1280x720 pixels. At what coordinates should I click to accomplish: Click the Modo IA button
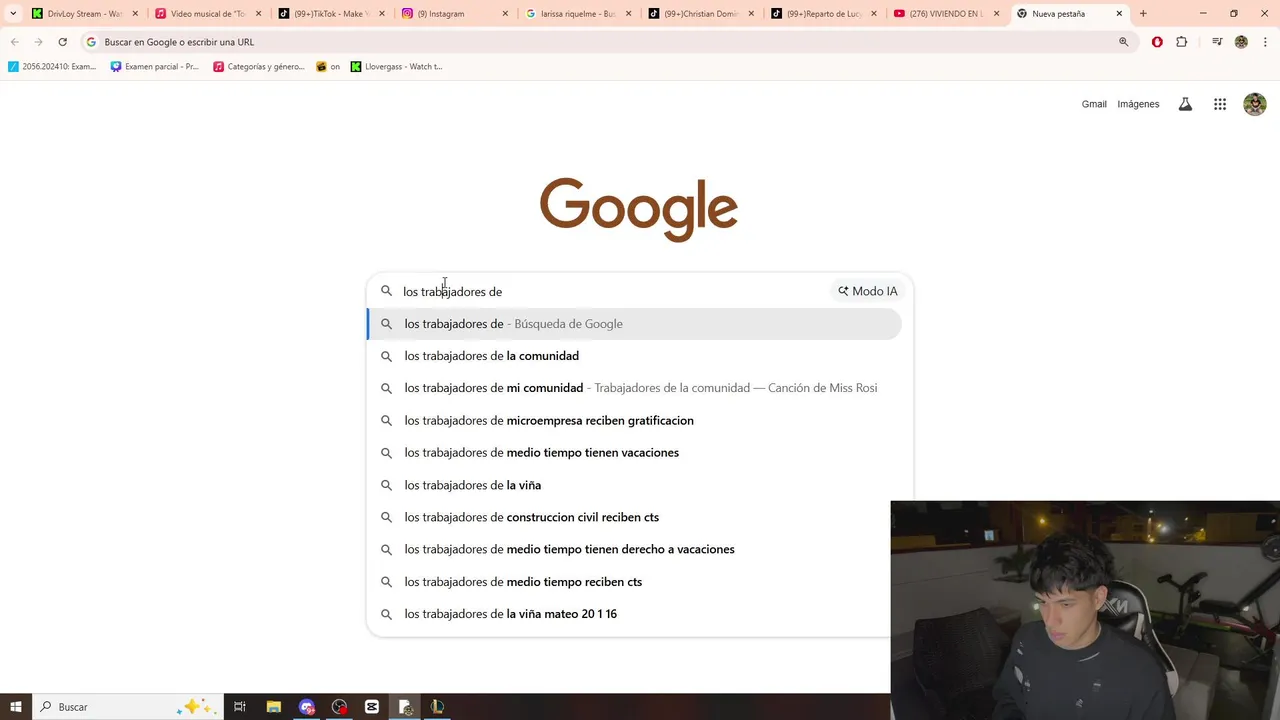pyautogui.click(x=868, y=291)
